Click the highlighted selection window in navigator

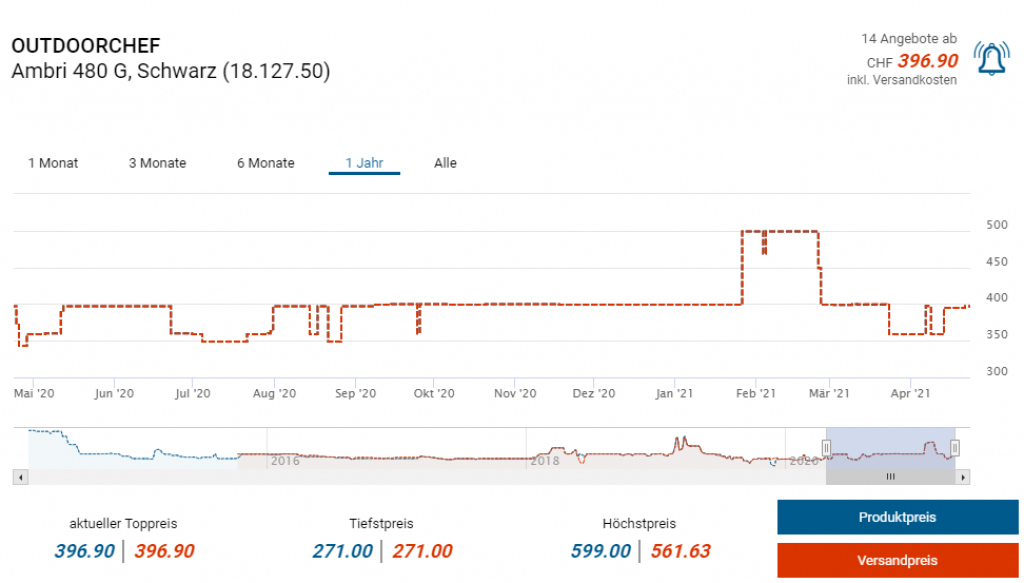click(x=890, y=447)
